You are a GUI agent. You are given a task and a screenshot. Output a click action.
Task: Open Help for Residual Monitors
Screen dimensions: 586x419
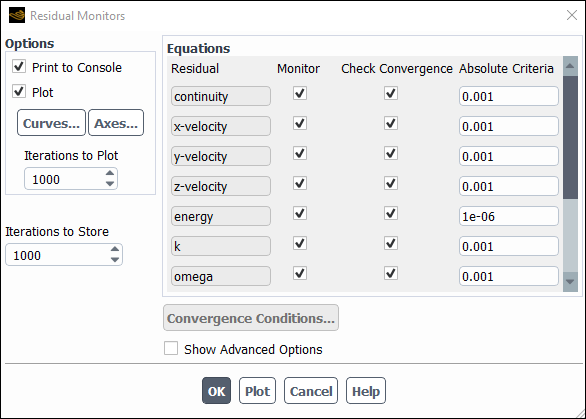(x=366, y=391)
